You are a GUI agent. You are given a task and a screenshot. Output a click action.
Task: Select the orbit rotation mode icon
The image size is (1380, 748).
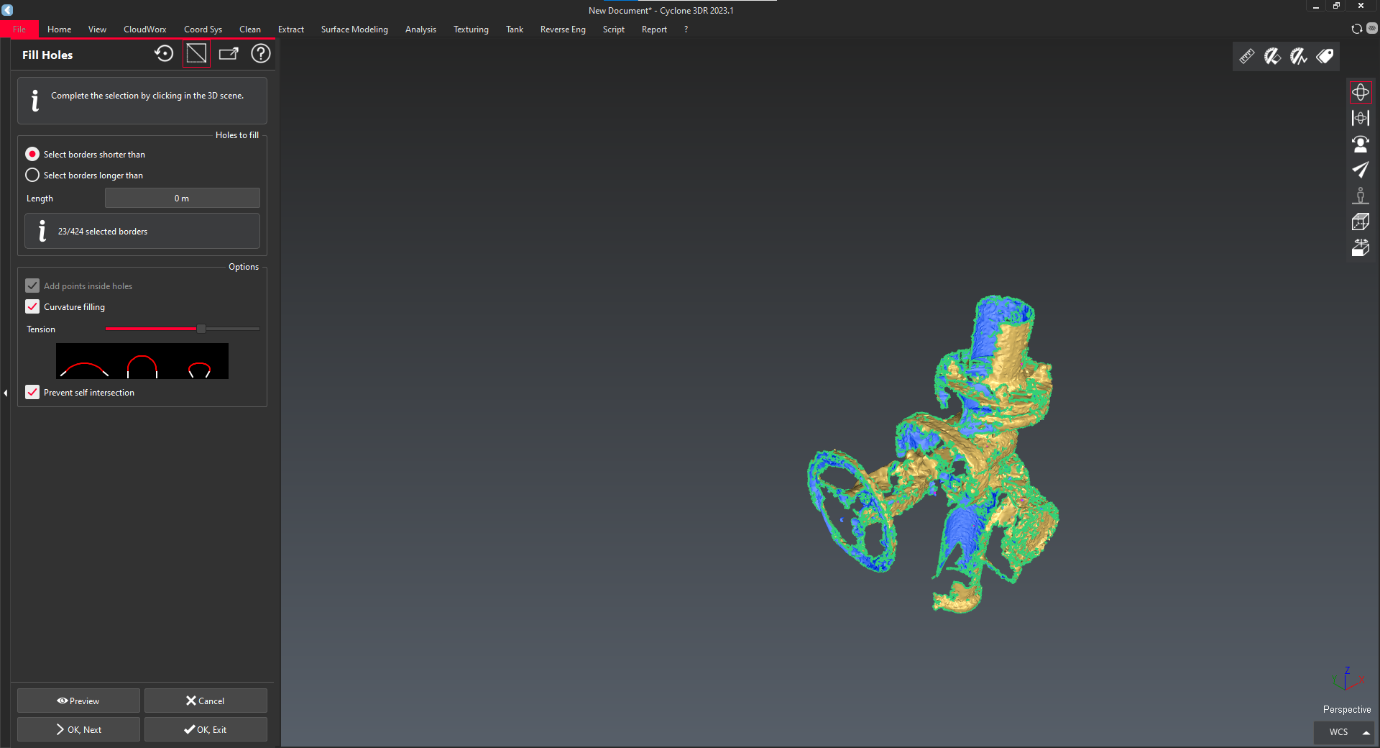[x=1360, y=92]
